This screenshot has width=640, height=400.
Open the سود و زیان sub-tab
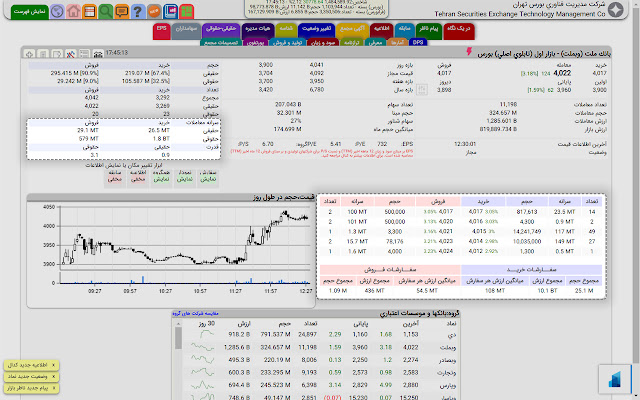coord(323,42)
